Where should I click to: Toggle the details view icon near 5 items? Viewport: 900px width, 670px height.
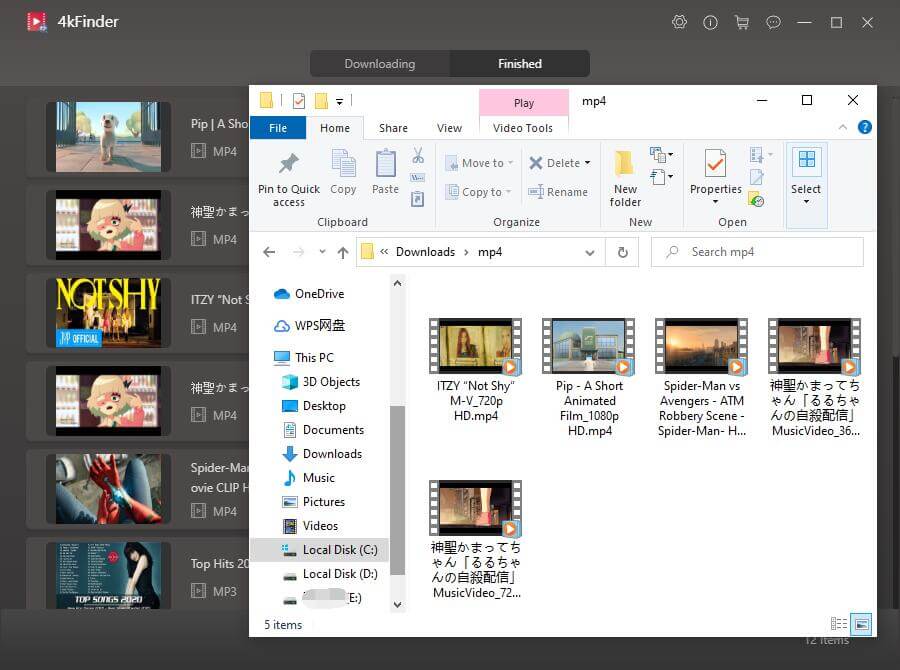pos(839,624)
